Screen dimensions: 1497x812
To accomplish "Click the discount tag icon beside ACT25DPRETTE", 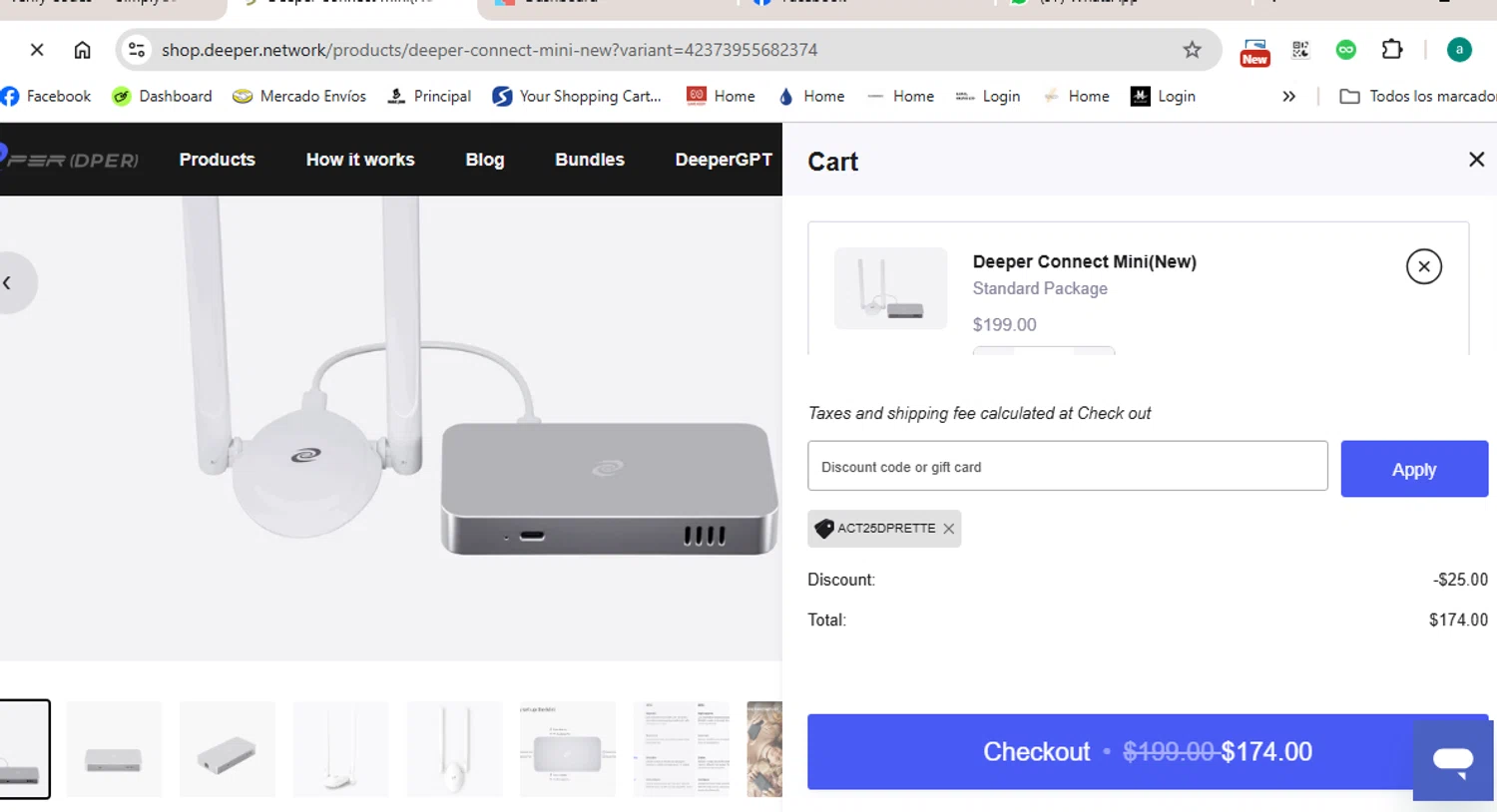I will point(823,529).
